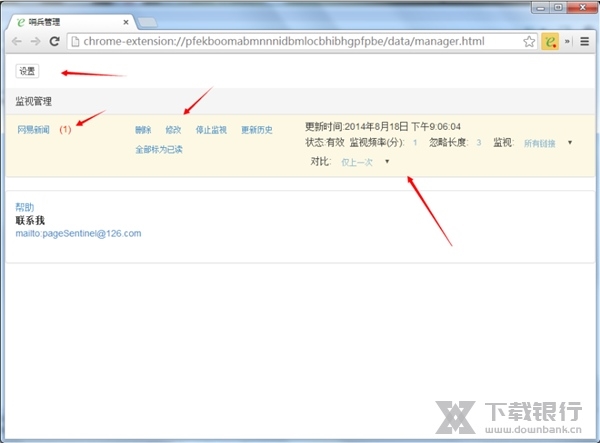600x443 pixels.
Task: Select the 哨兵管理 tab
Action: [65, 20]
